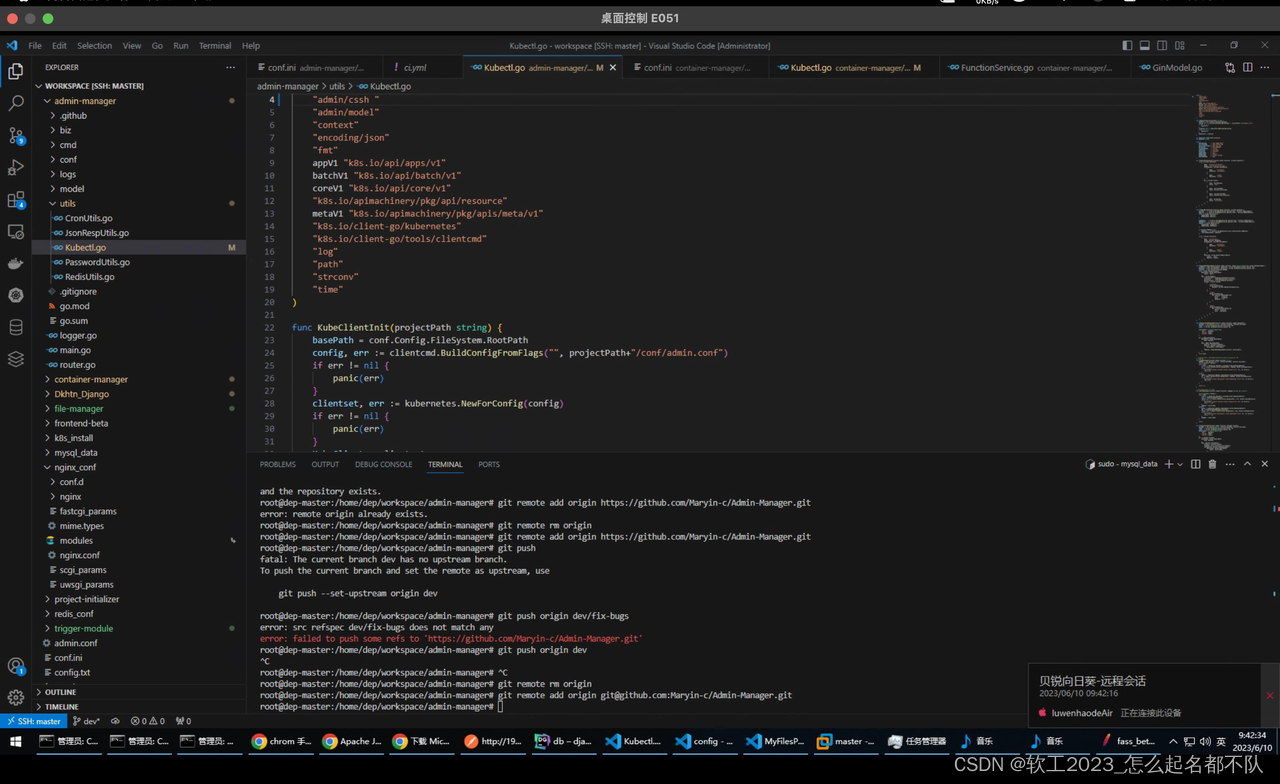The width and height of the screenshot is (1280, 784).
Task: Open RedisUtils.go in the explorer
Action: [140, 277]
